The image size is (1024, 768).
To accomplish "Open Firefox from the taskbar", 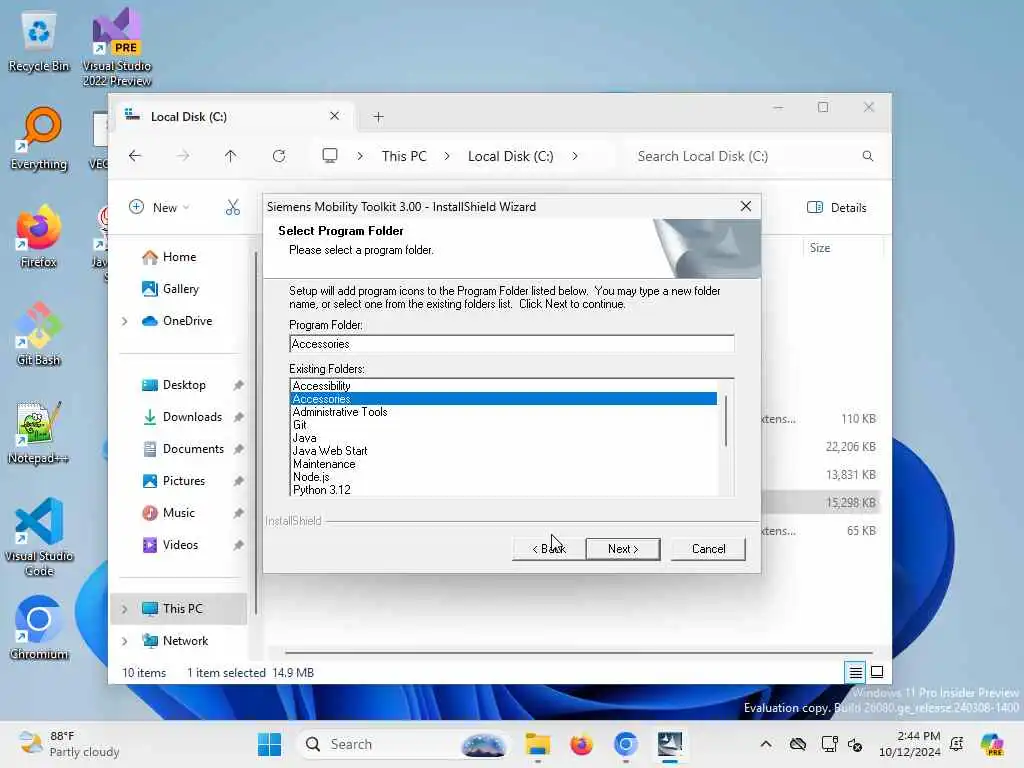I will tap(581, 744).
